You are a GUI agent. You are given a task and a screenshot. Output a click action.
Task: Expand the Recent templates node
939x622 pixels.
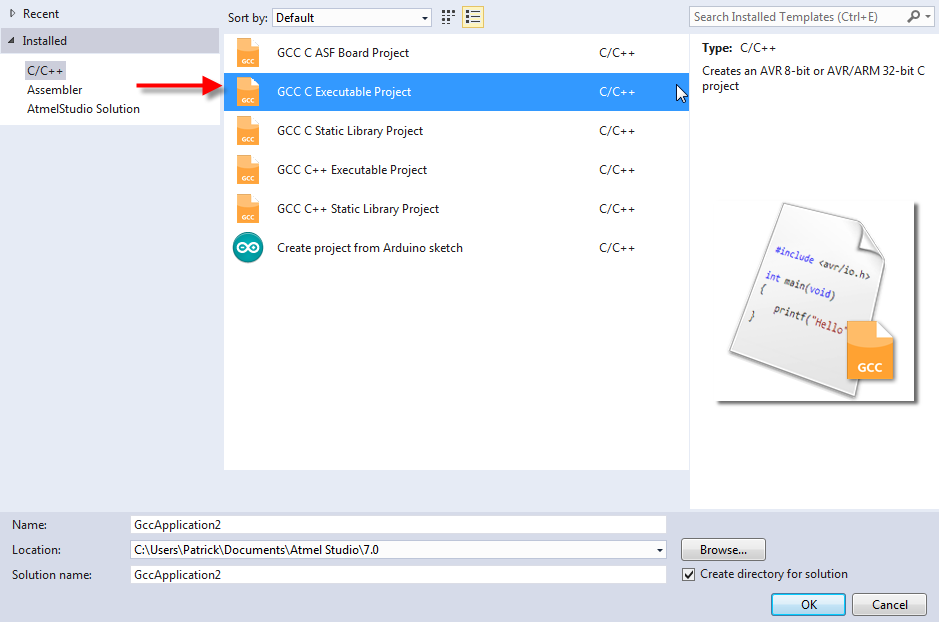(12, 13)
